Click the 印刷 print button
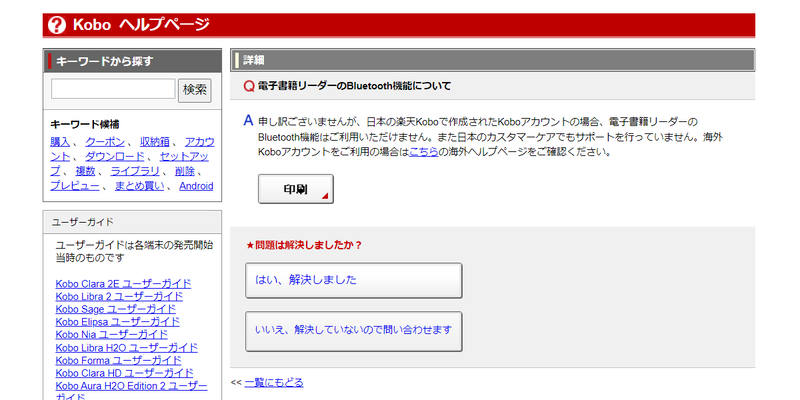The image size is (800, 400). click(296, 189)
